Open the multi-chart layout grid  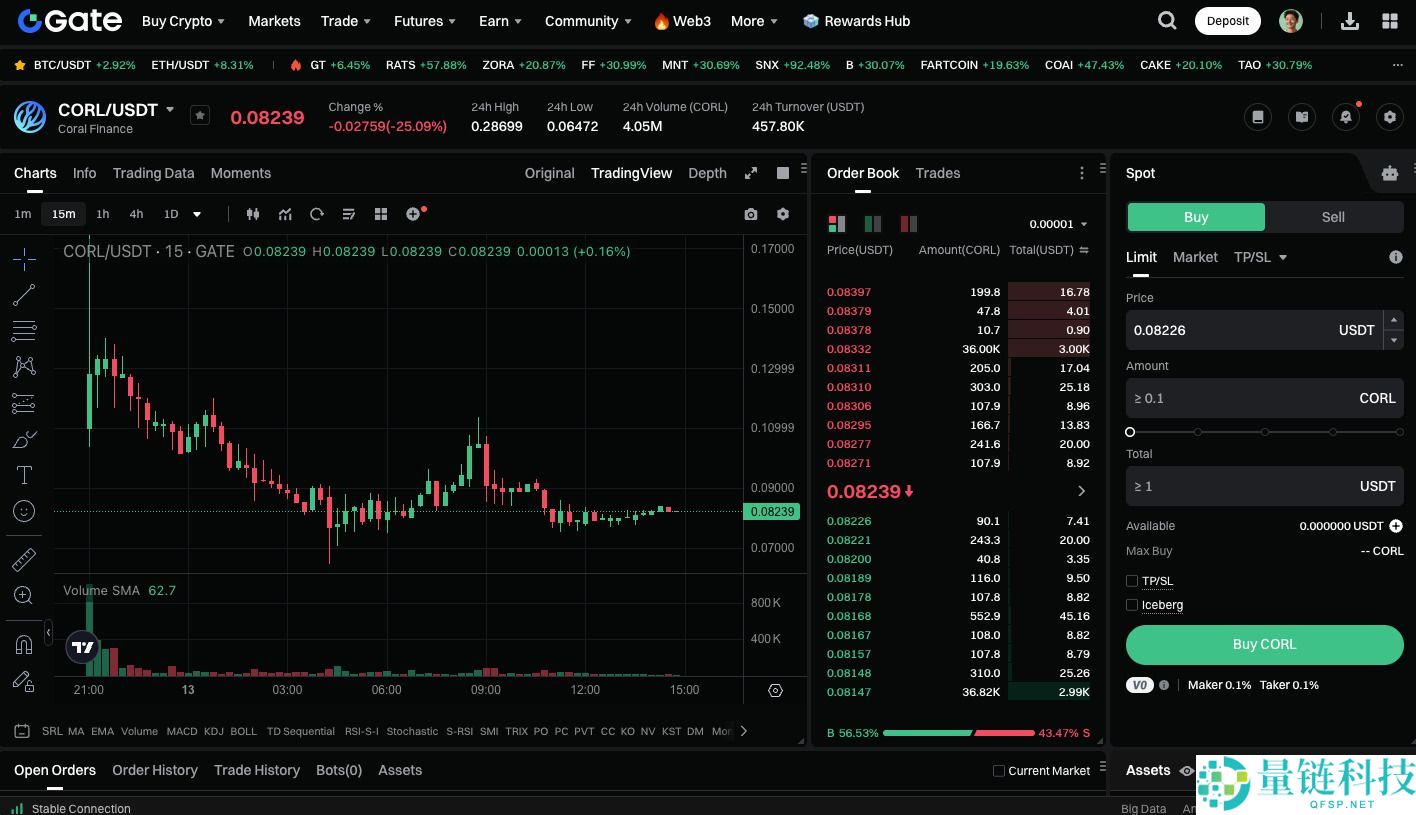(381, 214)
